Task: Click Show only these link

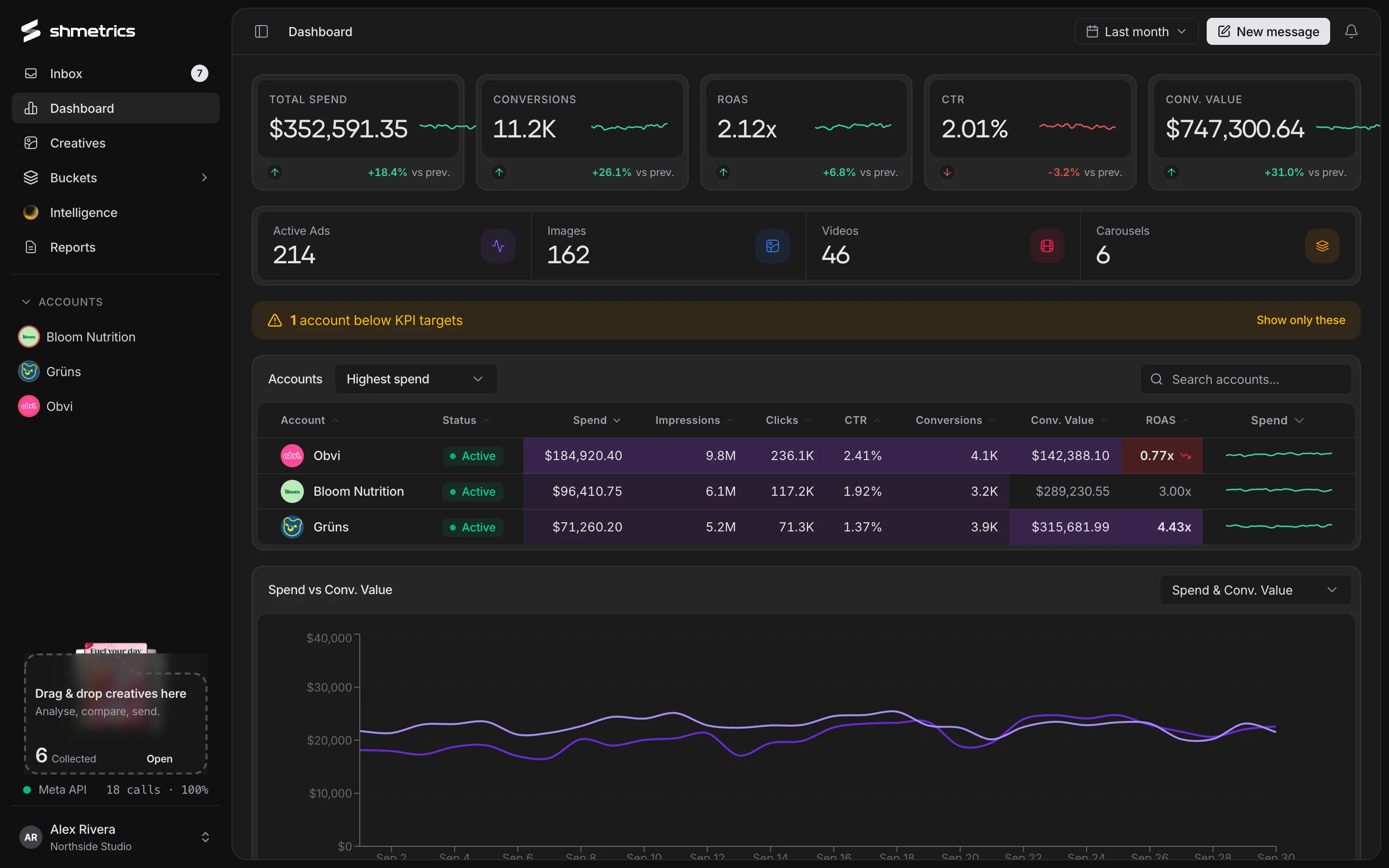Action: point(1301,320)
